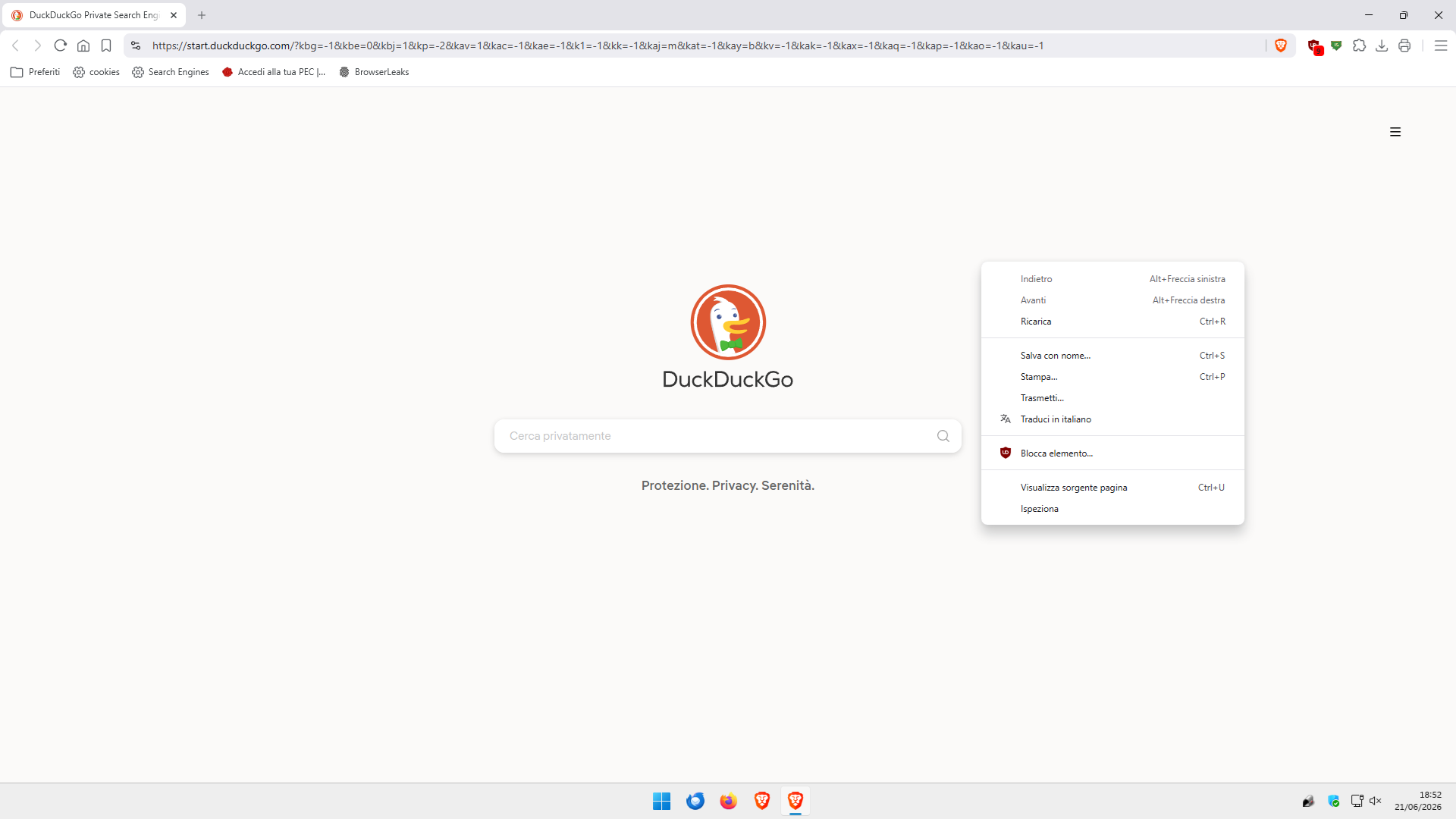Open the DuckDuckGo page hamburger menu
Screen dimensions: 1456x819
[1395, 132]
